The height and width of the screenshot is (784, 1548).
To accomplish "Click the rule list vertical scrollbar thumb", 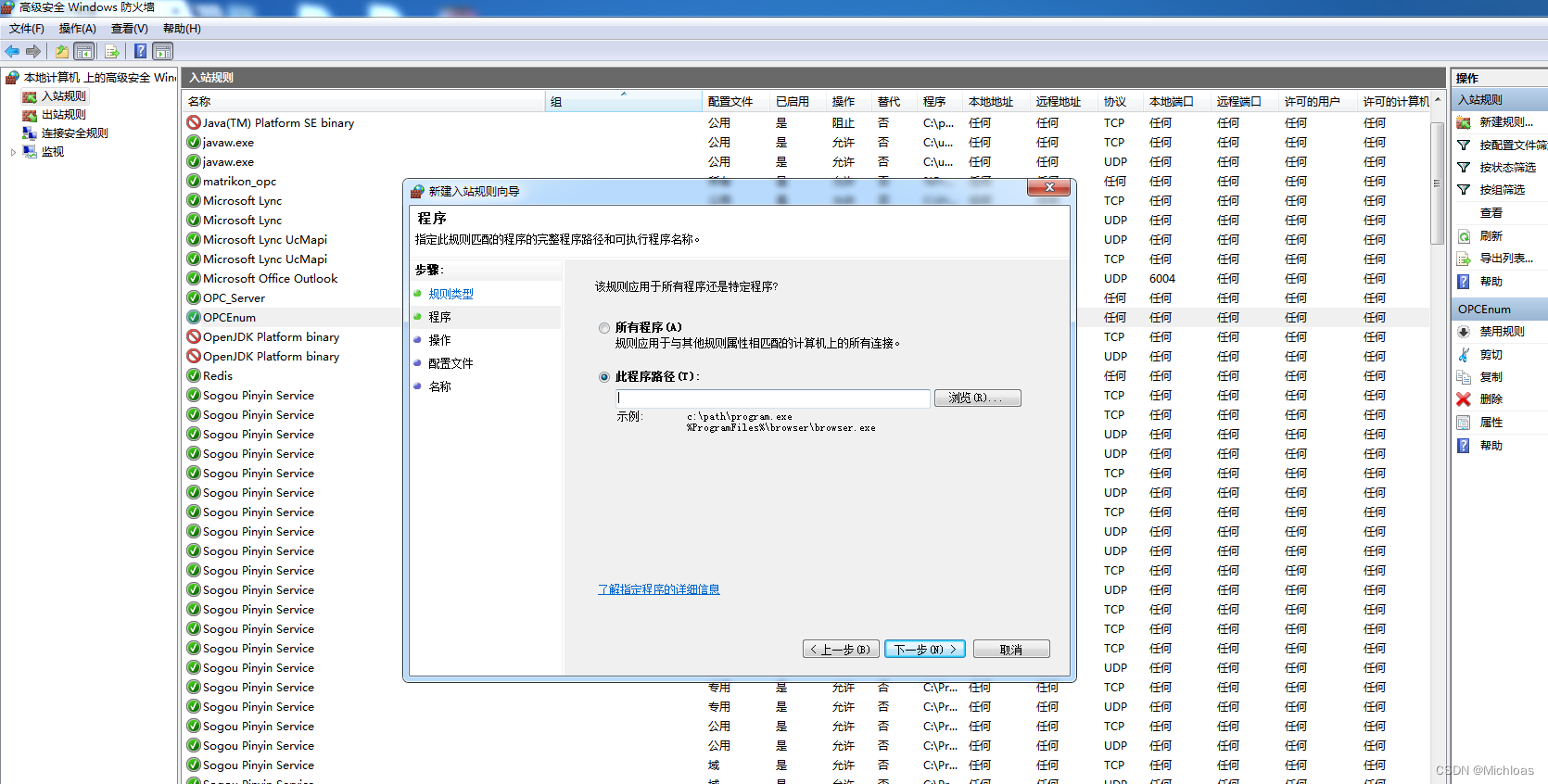I will pyautogui.click(x=1438, y=183).
